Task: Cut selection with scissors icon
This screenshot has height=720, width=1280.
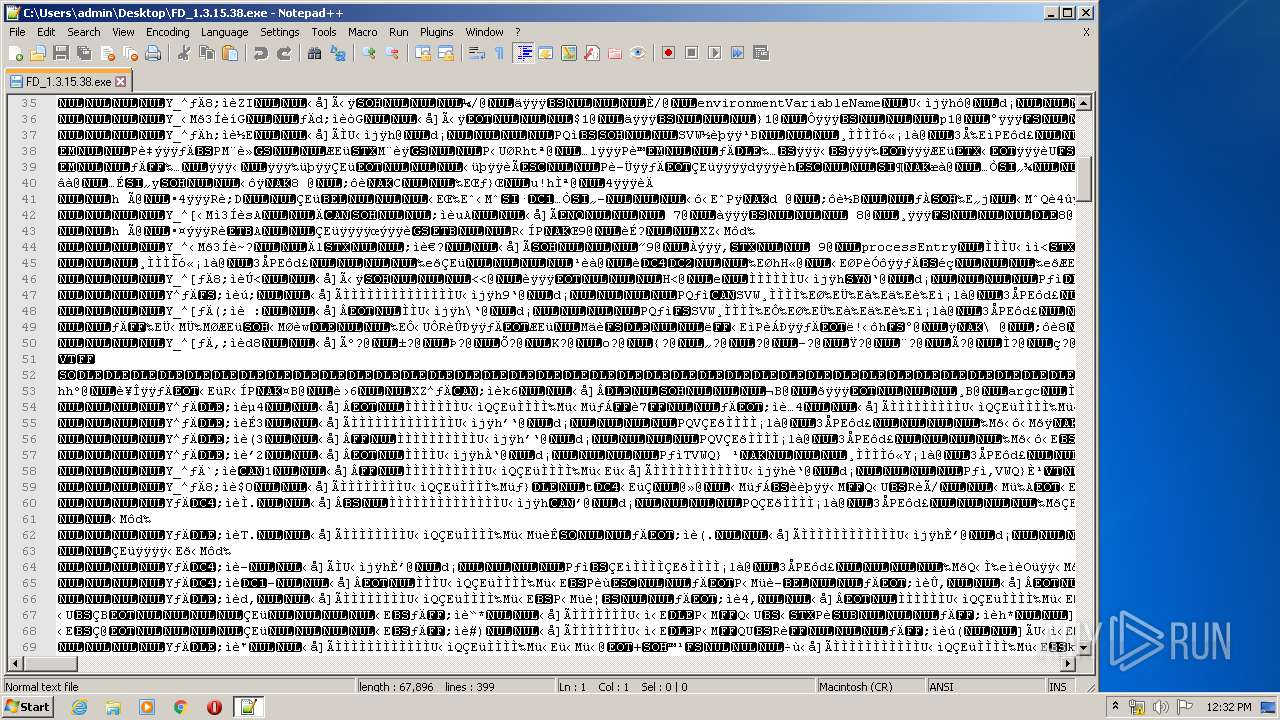Action: point(184,53)
